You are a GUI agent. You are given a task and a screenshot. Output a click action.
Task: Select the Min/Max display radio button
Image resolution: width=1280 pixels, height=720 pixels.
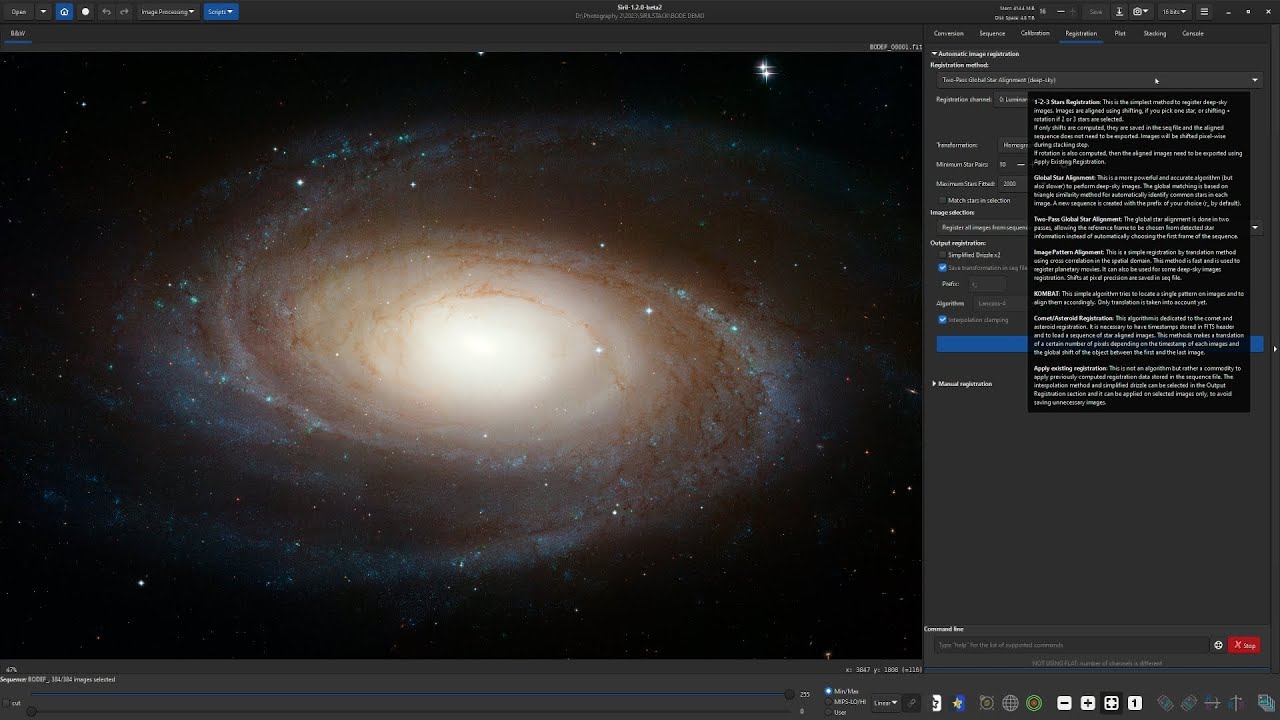[x=829, y=691]
